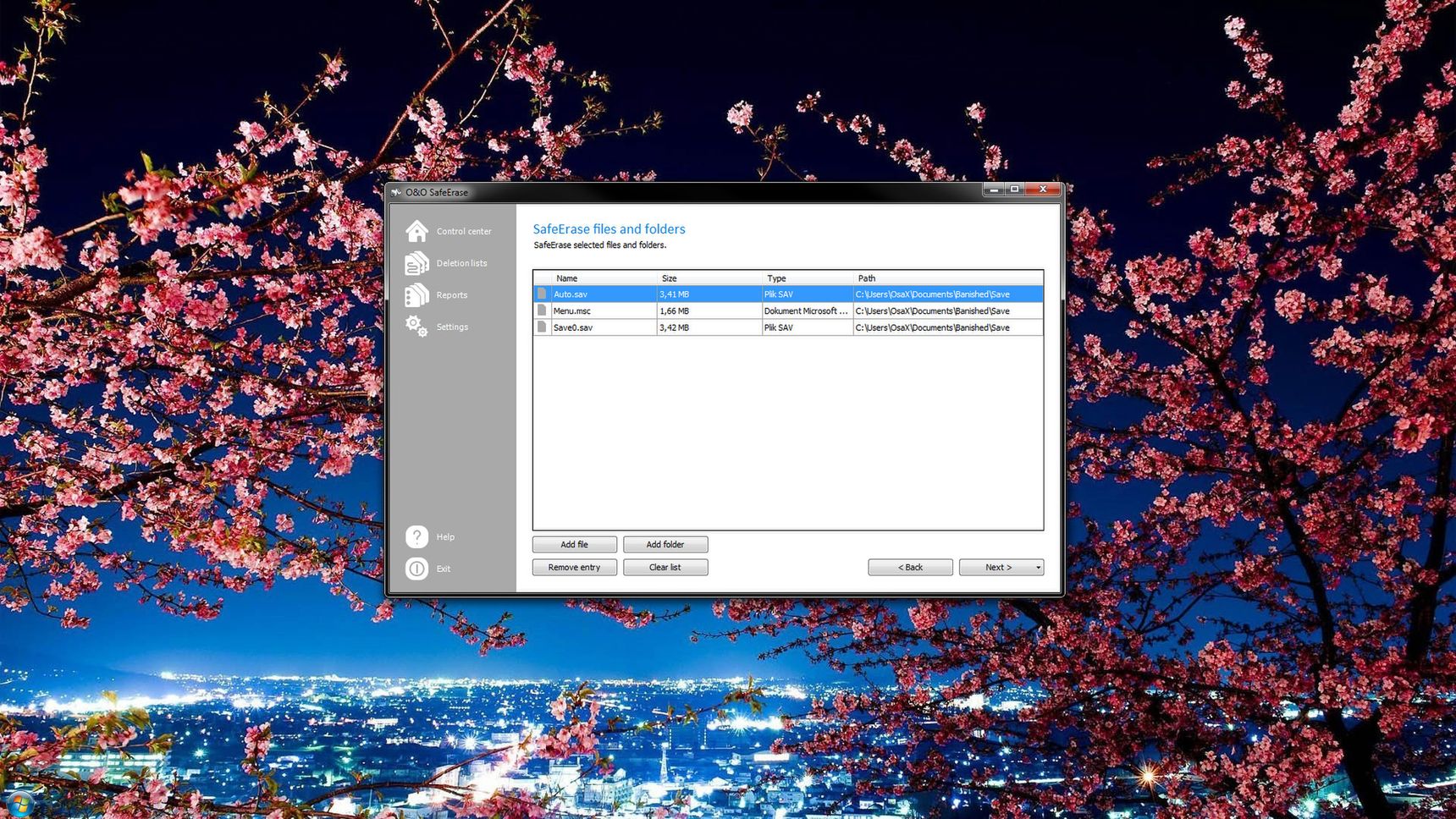Minimize the O&O SafeErase window
Screen dimensions: 1456x819
993,190
